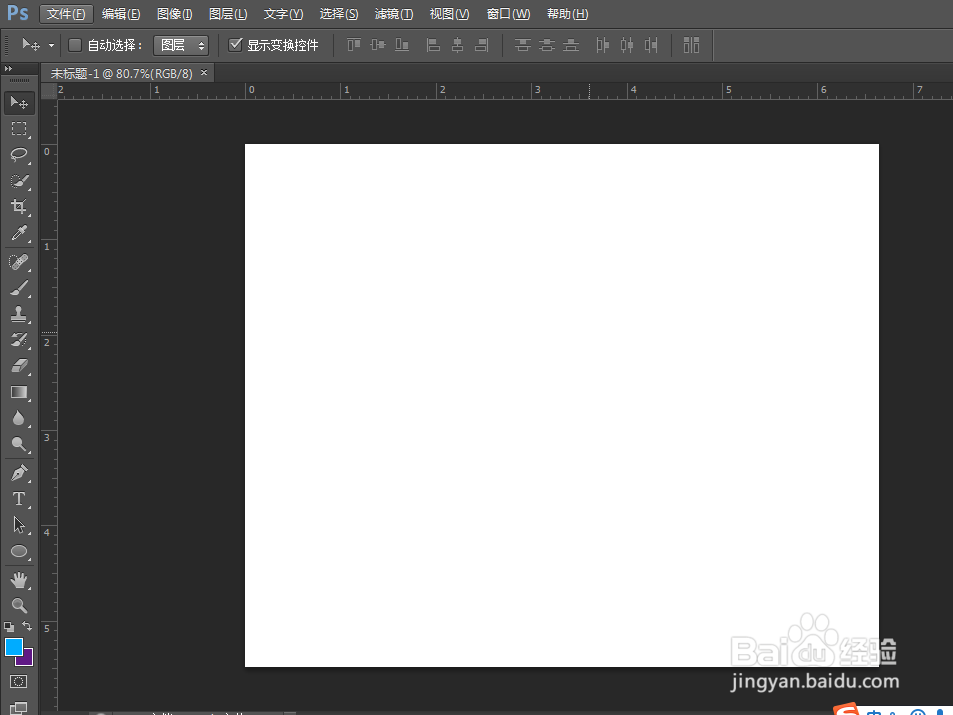The image size is (953, 715).
Task: Open Move tool preset picker arrow
Action: pyautogui.click(x=52, y=46)
